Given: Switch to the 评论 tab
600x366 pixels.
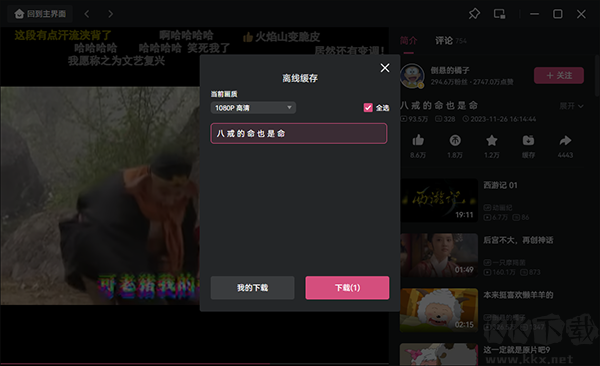Looking at the screenshot, I should (x=444, y=41).
